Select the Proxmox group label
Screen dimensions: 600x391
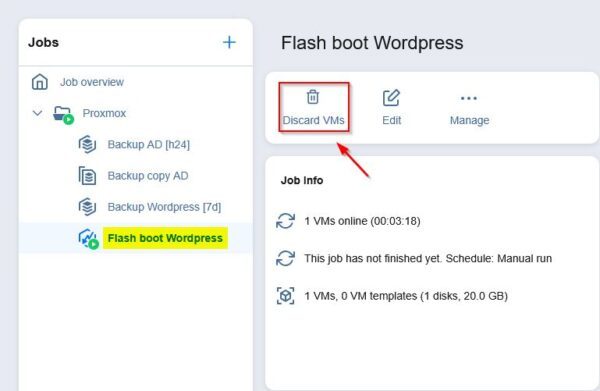[104, 113]
